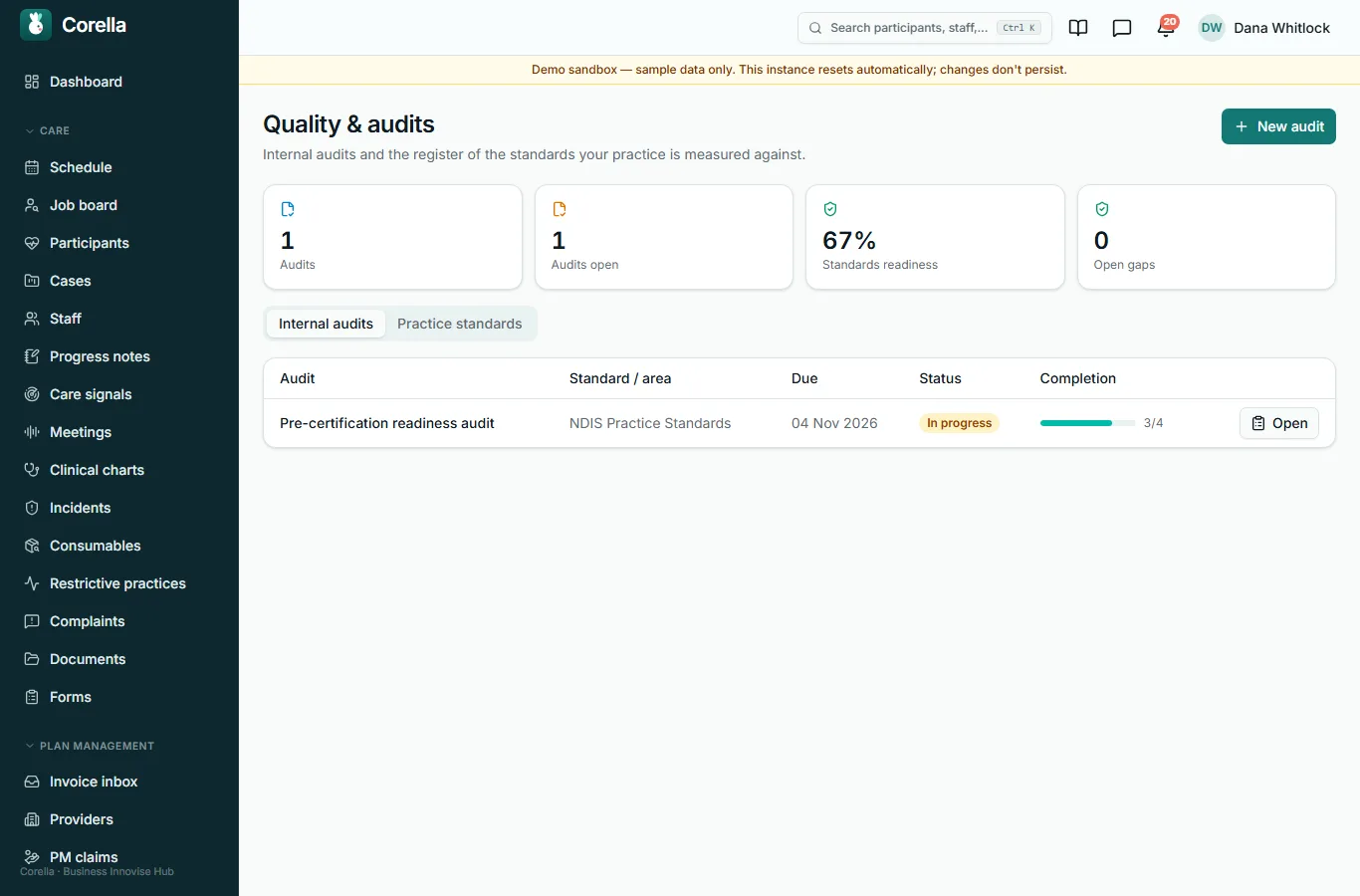Open Restrictive practices pulse icon

32,583
